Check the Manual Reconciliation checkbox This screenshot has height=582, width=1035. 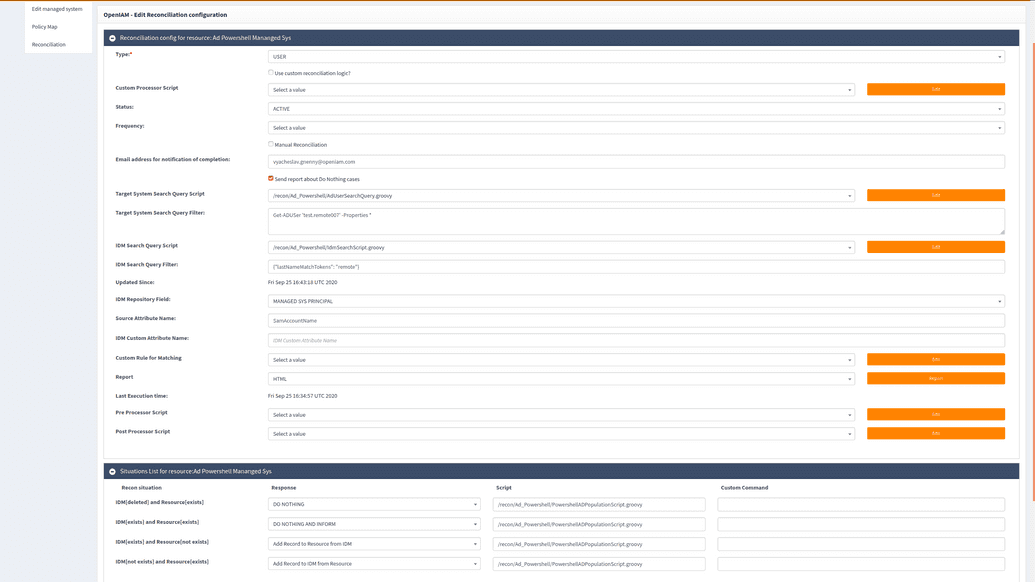coord(270,143)
